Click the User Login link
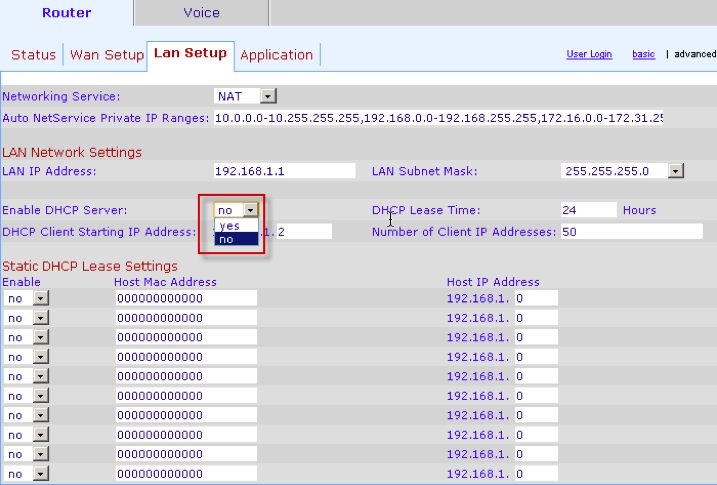Viewport: 717px width, 485px height. (589, 54)
